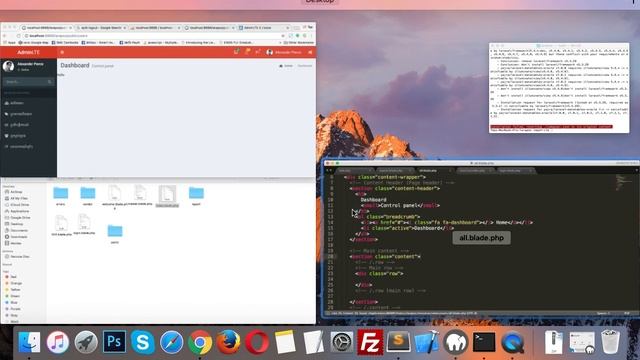Toggle the control sidebar gears icon
Viewport: 640px width, 360px height.
(x=310, y=52)
